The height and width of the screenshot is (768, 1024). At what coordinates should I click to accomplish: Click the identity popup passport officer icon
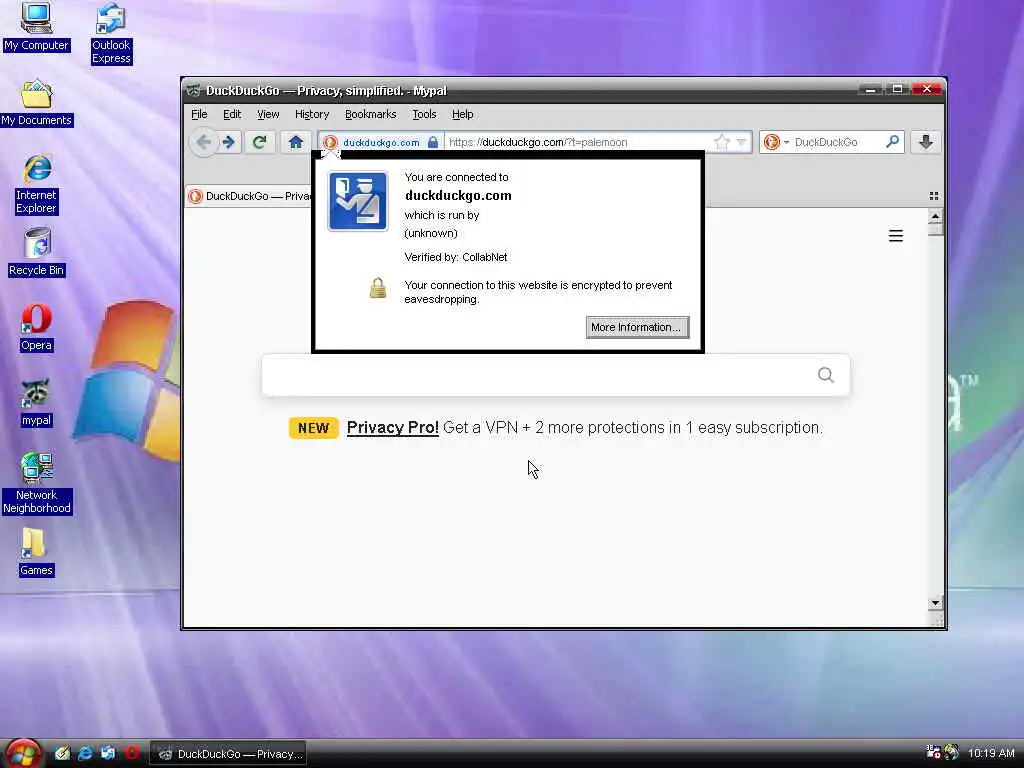coord(358,201)
